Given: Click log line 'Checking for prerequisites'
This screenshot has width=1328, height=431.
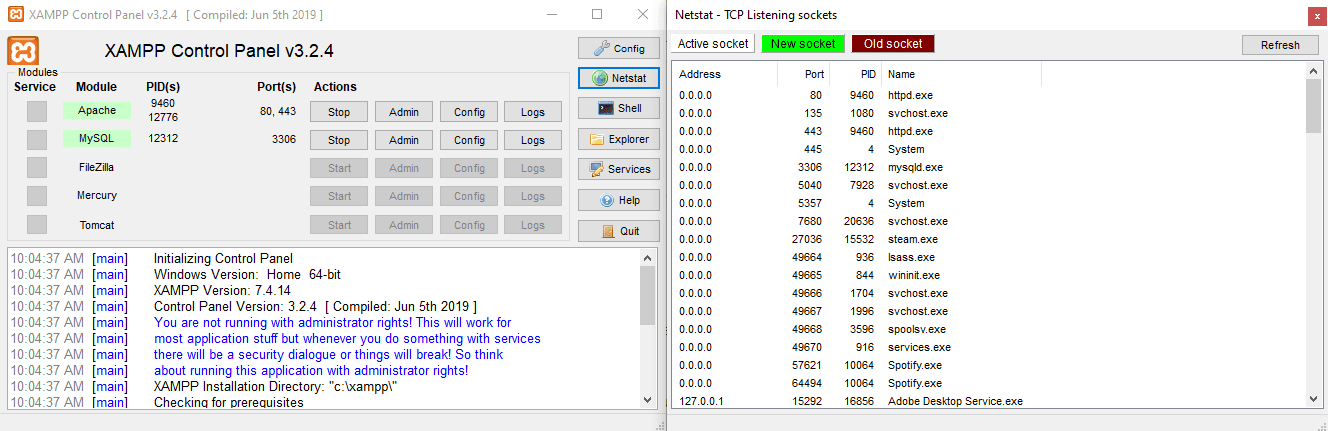Looking at the screenshot, I should click(x=228, y=402).
